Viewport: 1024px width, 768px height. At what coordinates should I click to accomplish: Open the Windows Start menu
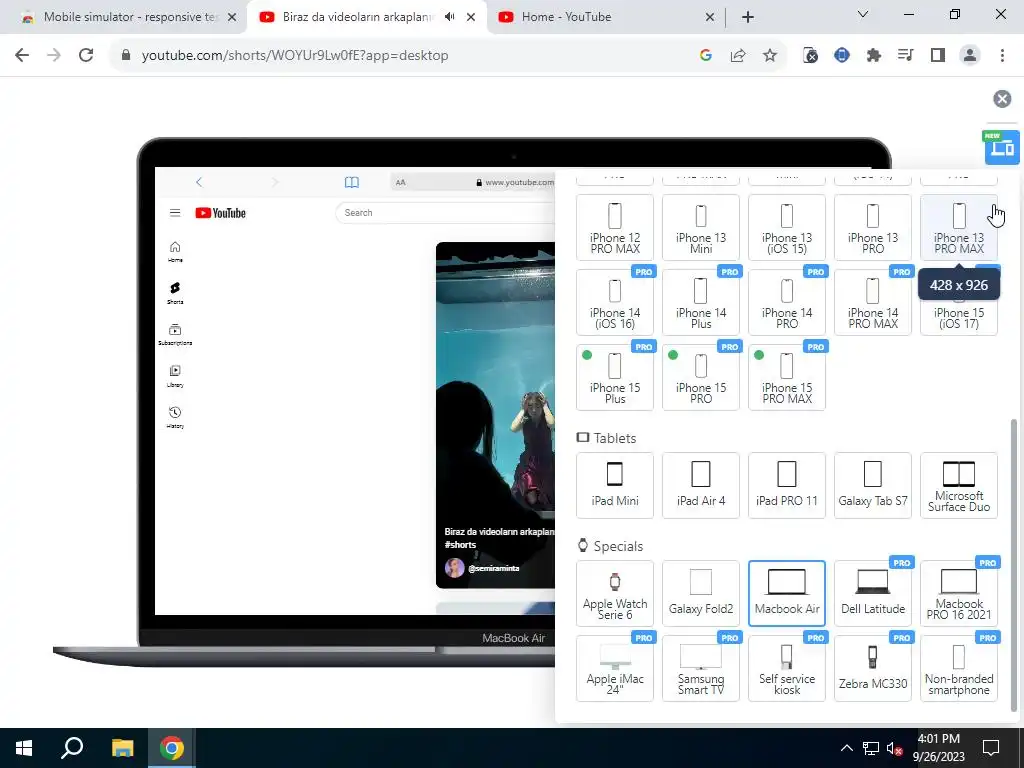pos(24,748)
